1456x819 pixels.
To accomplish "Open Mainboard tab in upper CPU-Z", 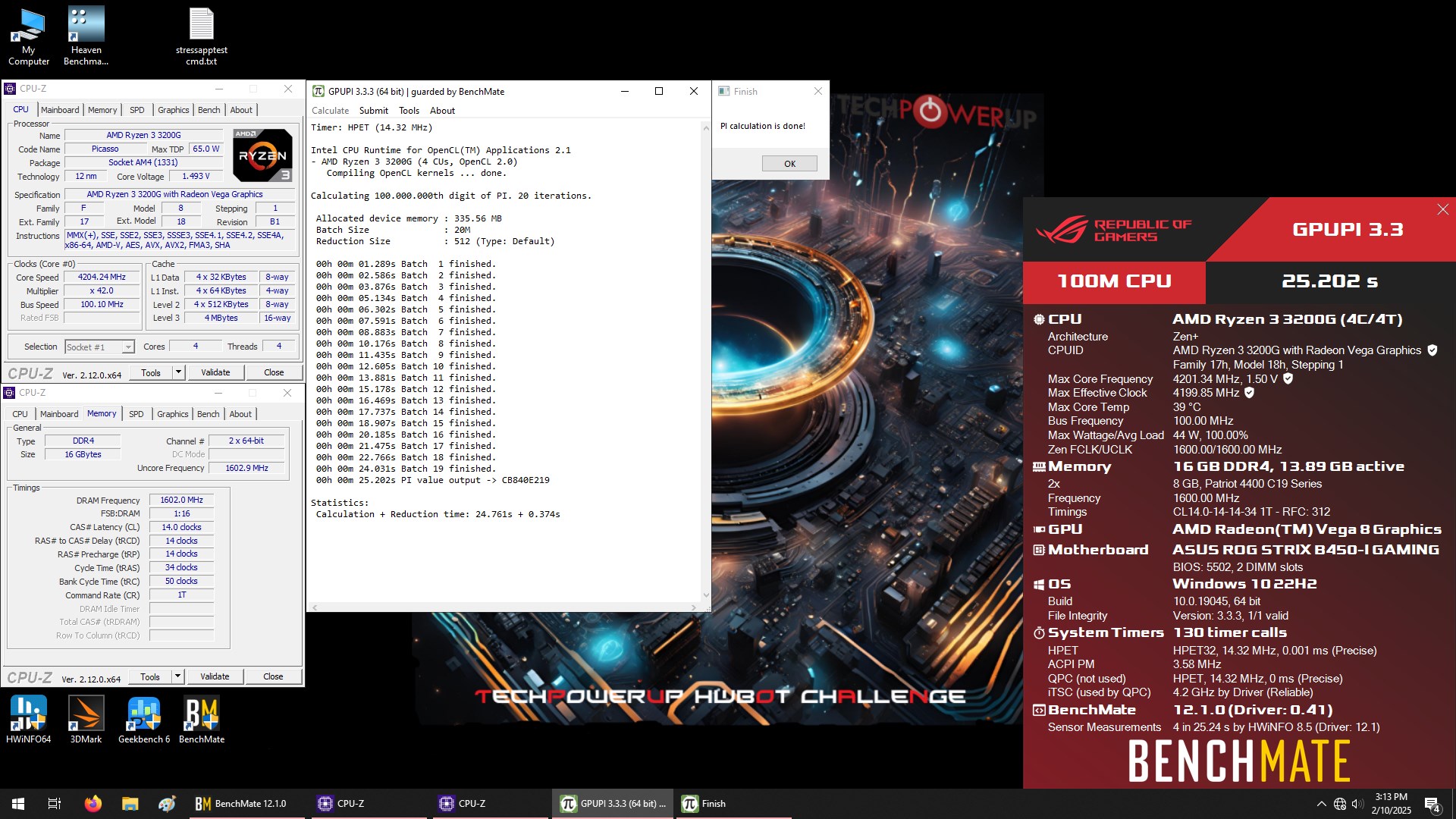I will click(x=60, y=110).
